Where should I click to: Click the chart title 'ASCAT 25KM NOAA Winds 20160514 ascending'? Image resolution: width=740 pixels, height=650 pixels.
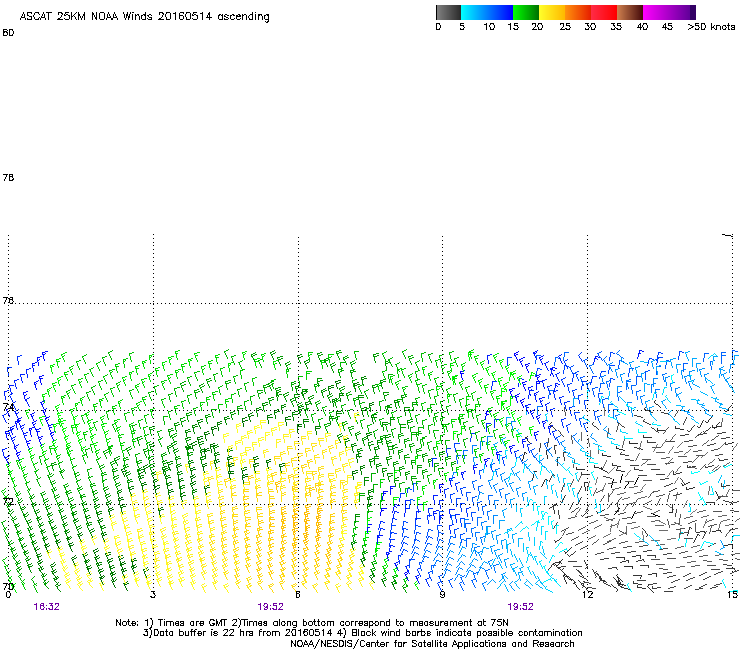[144, 17]
